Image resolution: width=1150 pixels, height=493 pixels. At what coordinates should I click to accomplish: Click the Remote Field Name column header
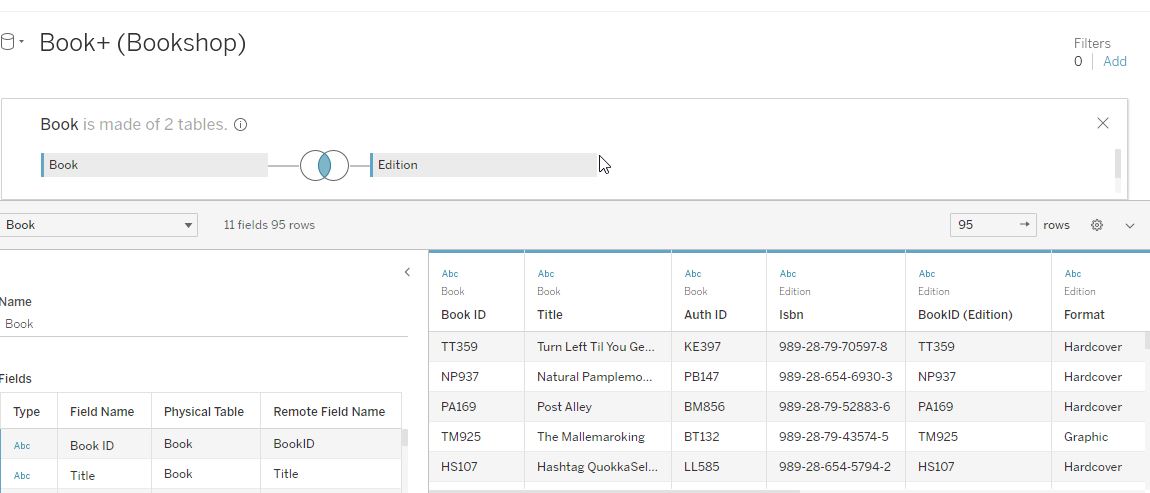tap(329, 411)
